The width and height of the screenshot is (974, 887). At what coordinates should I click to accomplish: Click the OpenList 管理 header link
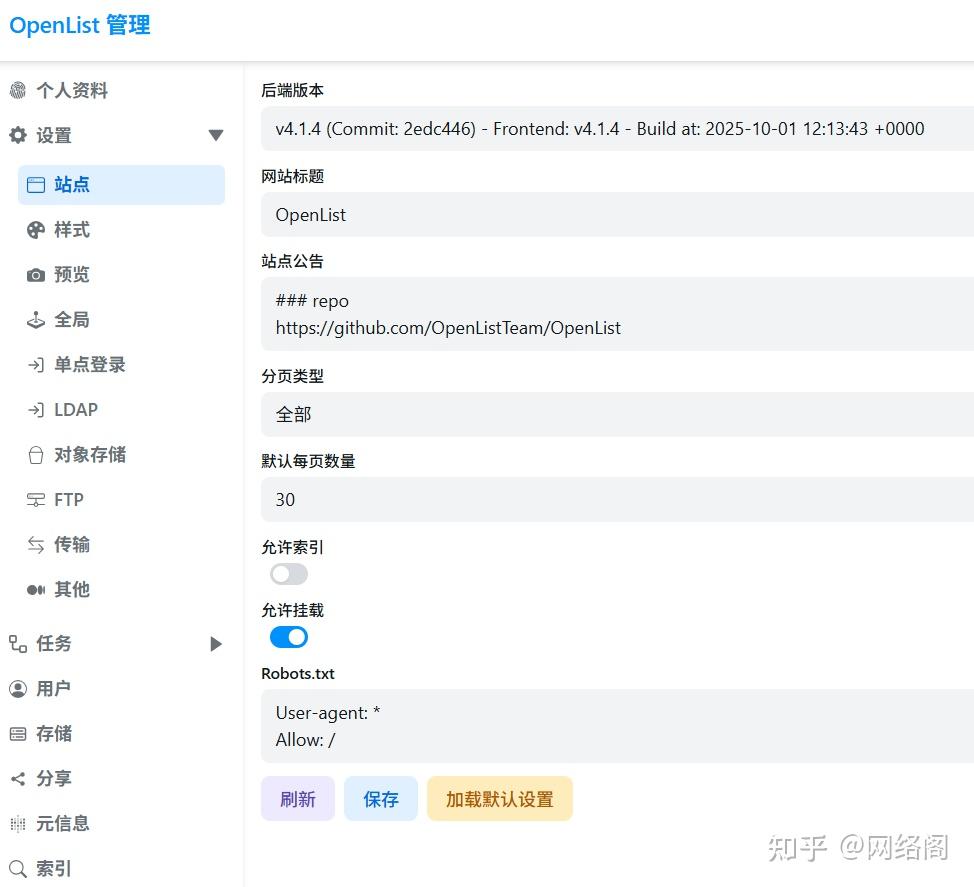pyautogui.click(x=79, y=26)
